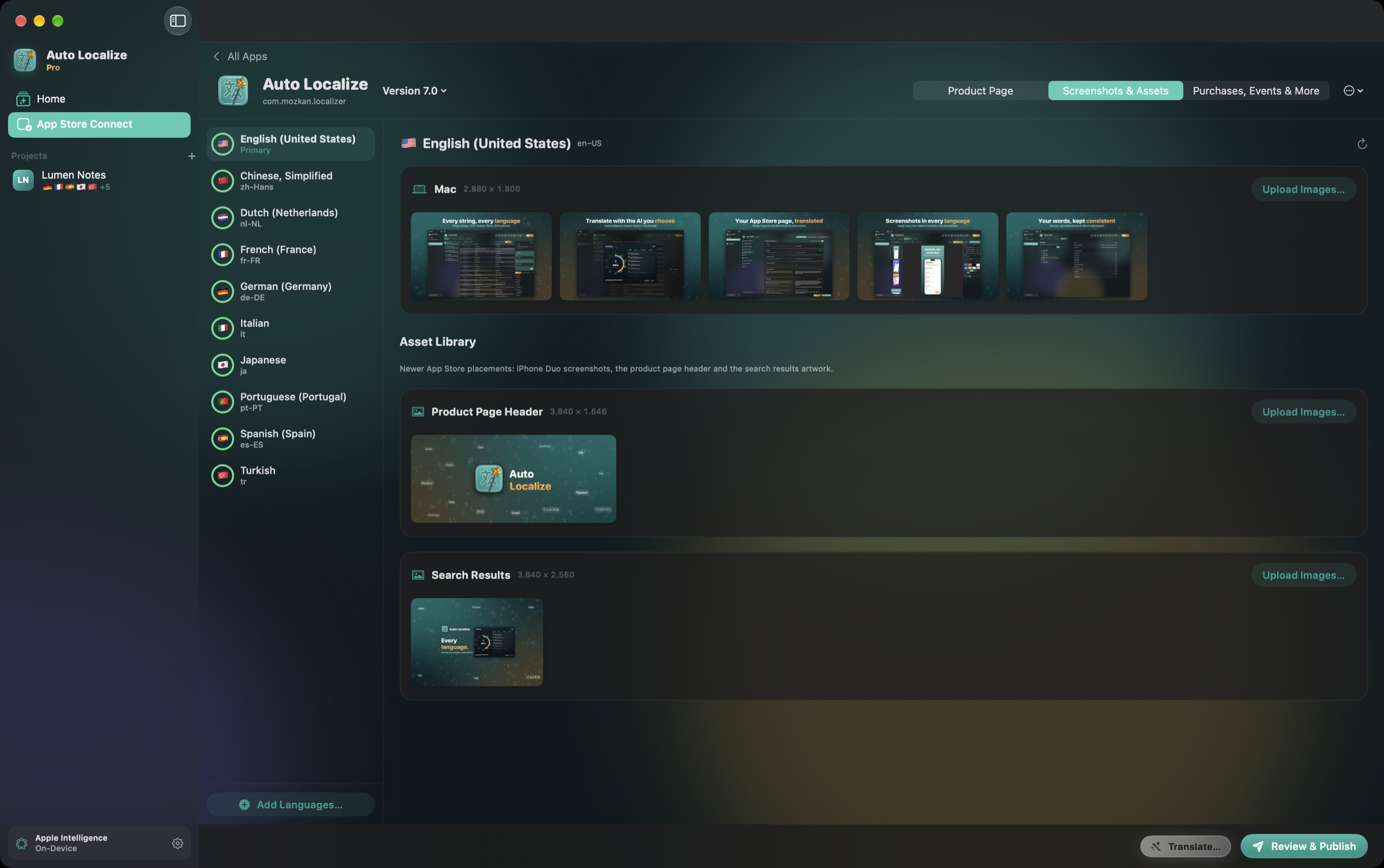The image size is (1384, 868).
Task: Refresh the English (United States) assets
Action: [1362, 143]
